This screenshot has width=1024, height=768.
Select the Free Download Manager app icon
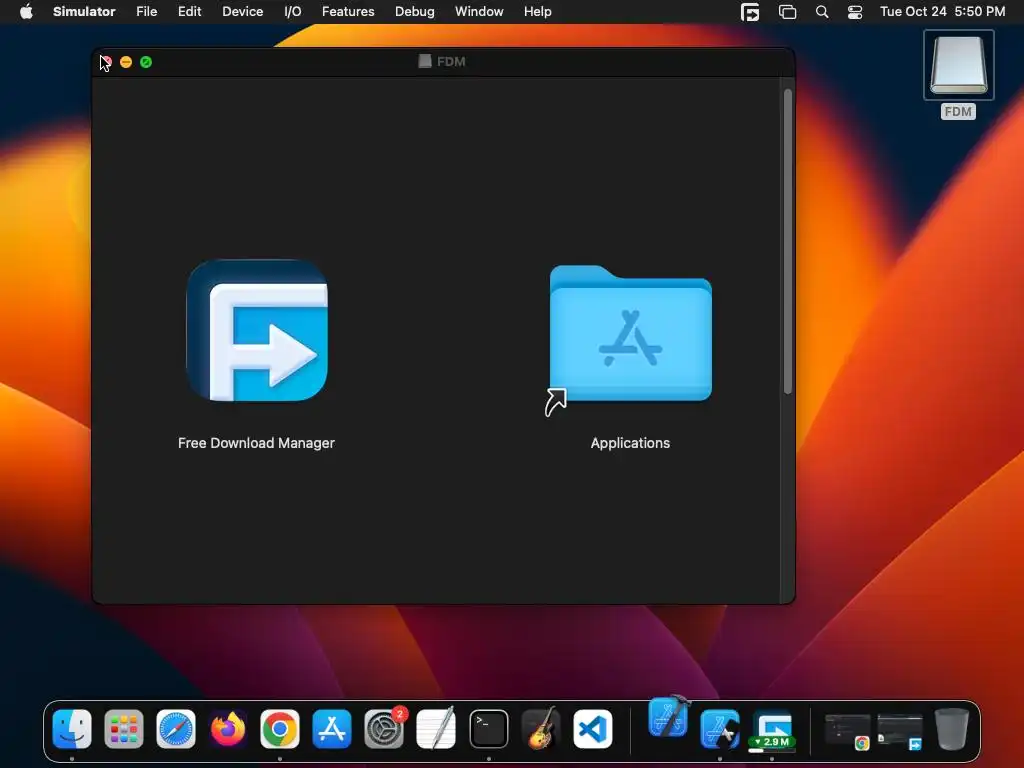[257, 330]
